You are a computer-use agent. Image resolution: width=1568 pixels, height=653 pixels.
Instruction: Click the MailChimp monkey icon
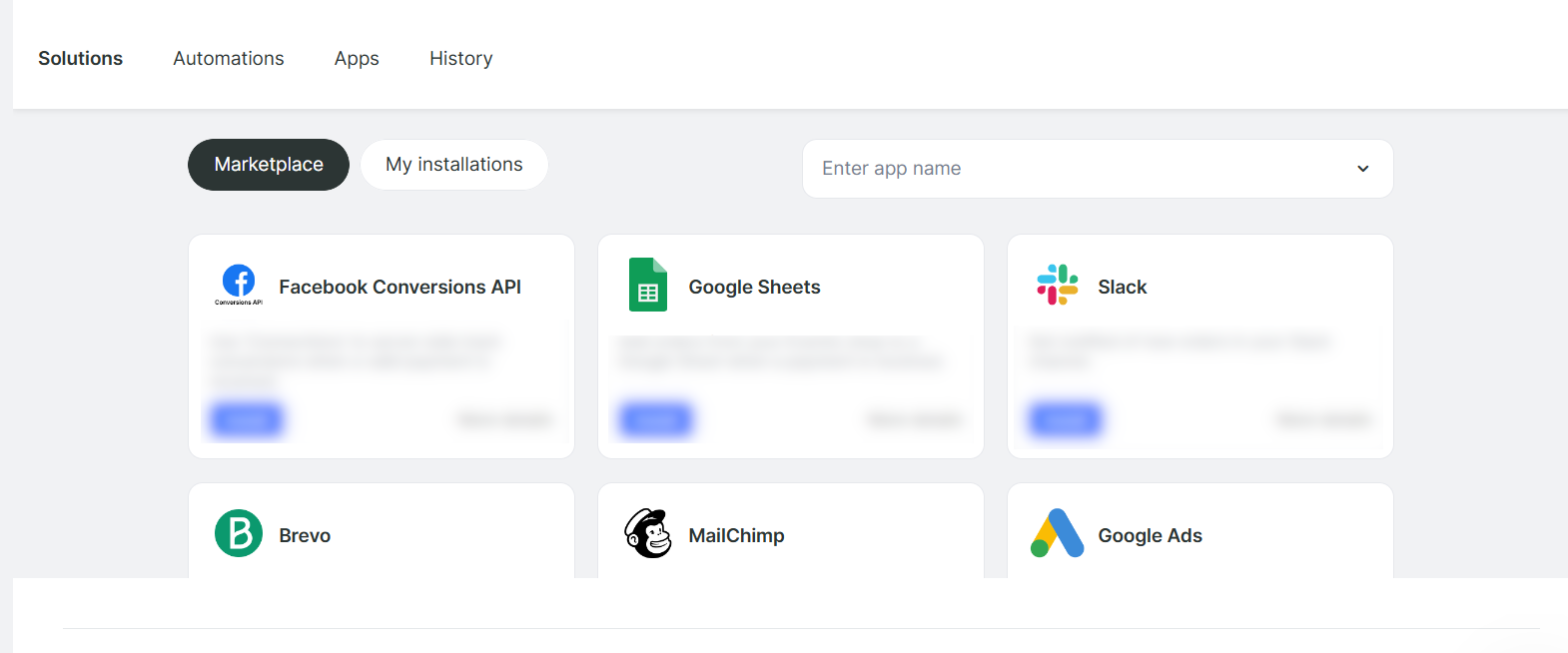pos(648,533)
